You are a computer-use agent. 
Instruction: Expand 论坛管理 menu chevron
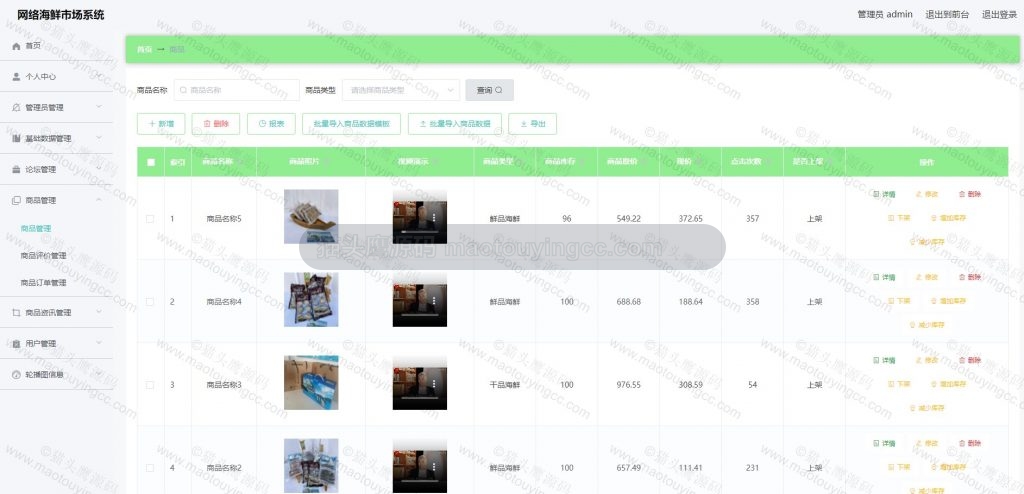pyautogui.click(x=99, y=169)
